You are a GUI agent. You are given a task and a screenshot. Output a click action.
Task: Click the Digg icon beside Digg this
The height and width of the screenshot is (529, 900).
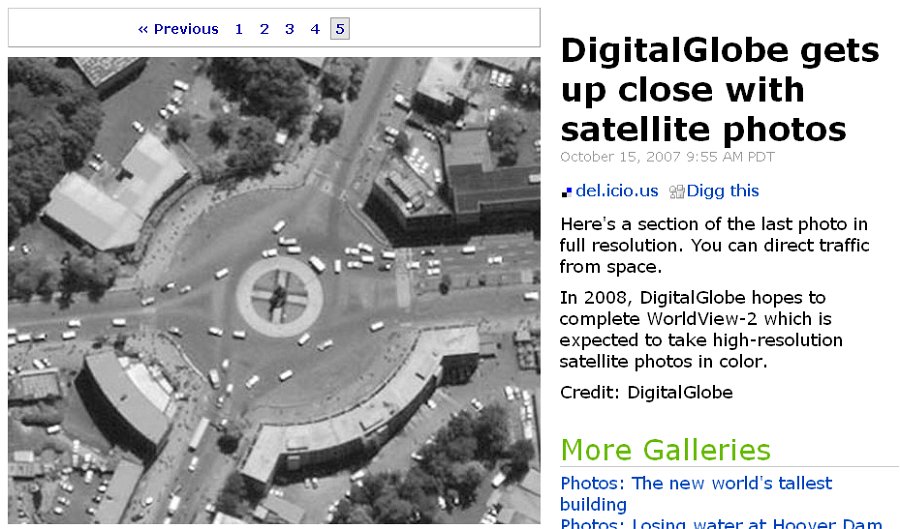pyautogui.click(x=677, y=192)
